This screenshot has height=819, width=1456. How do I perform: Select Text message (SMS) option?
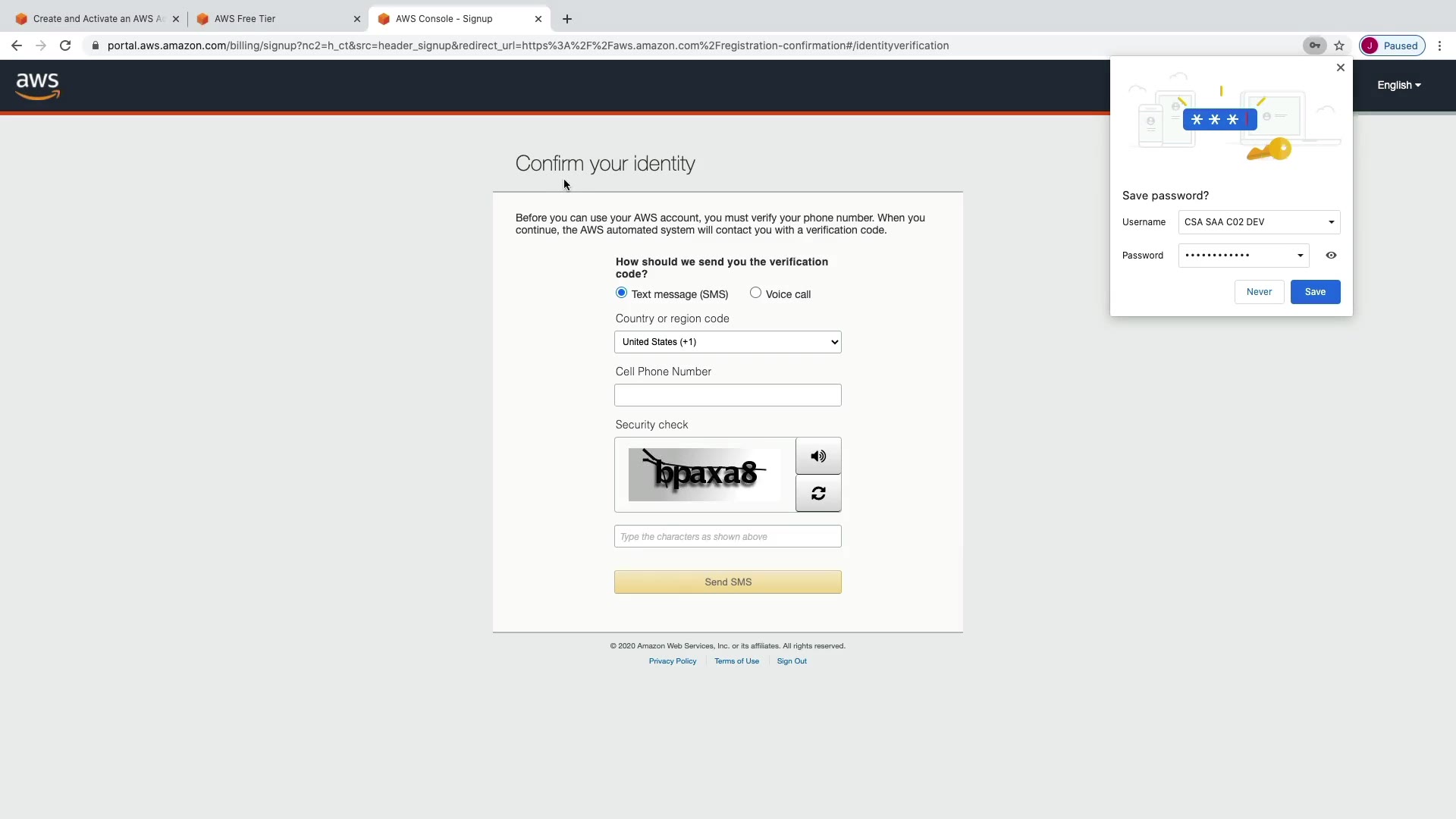click(622, 293)
